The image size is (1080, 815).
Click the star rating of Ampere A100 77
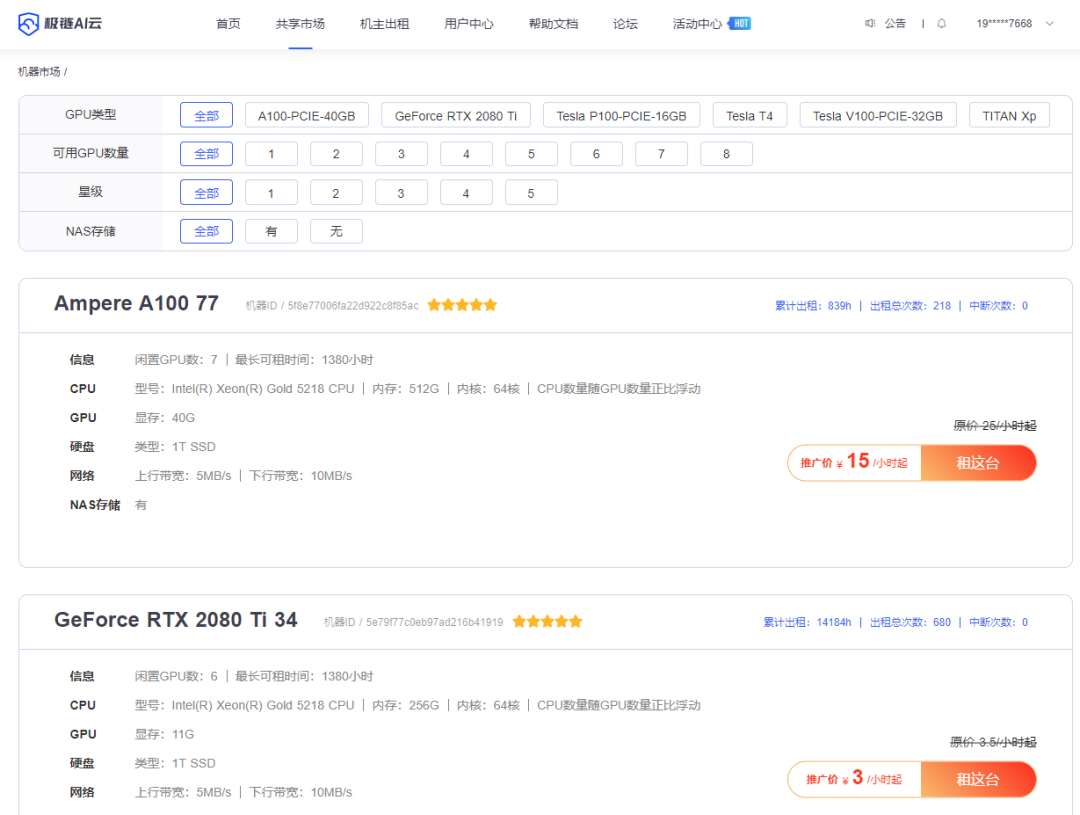pyautogui.click(x=462, y=305)
